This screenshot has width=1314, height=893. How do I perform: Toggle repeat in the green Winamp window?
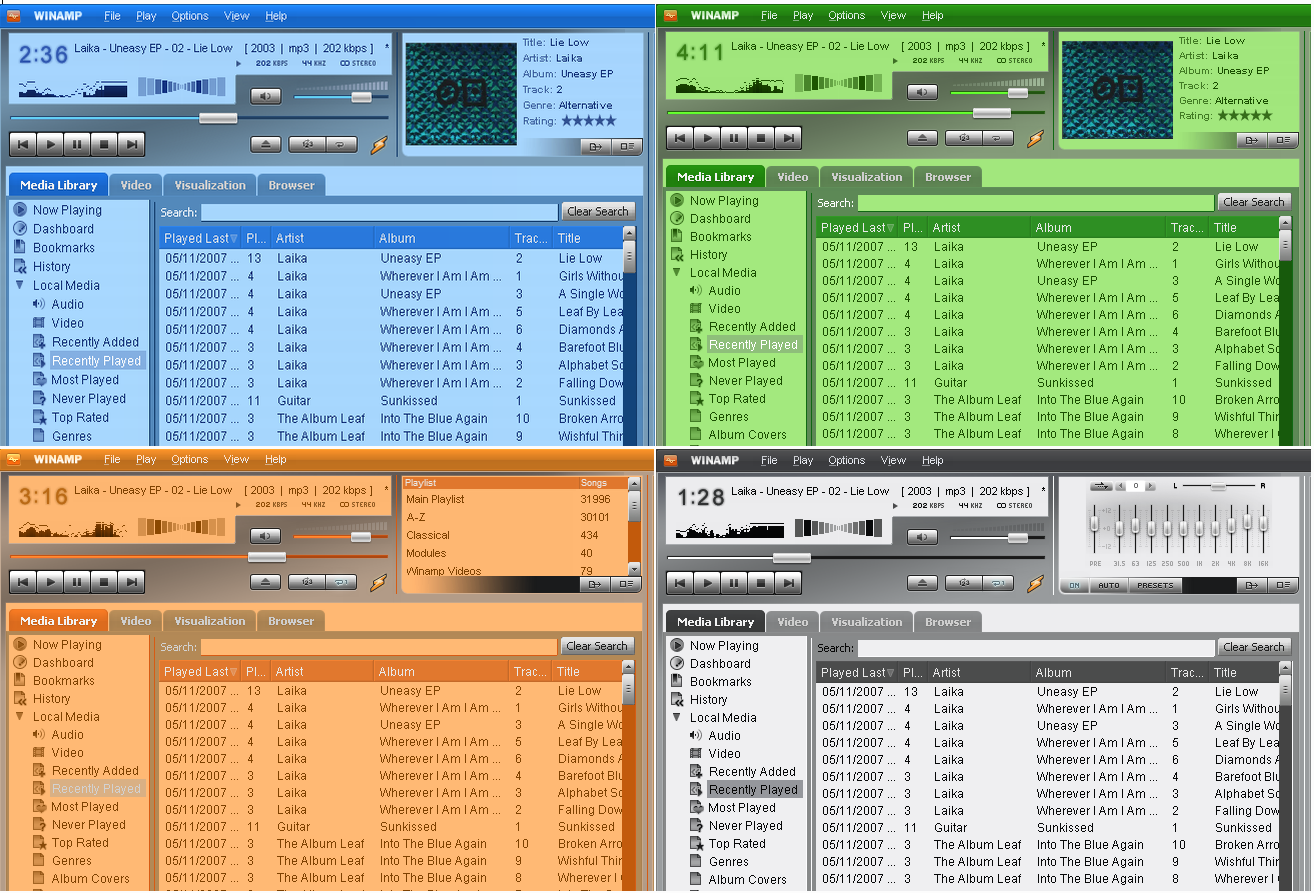tap(998, 138)
